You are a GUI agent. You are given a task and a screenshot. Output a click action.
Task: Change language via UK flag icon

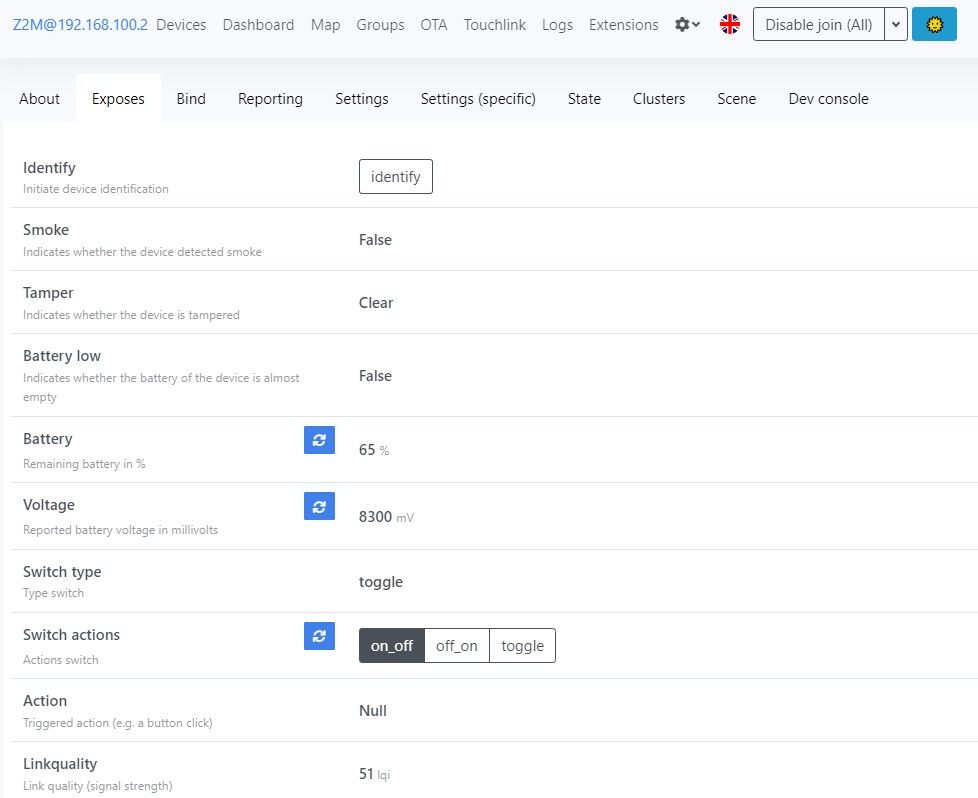click(x=730, y=25)
